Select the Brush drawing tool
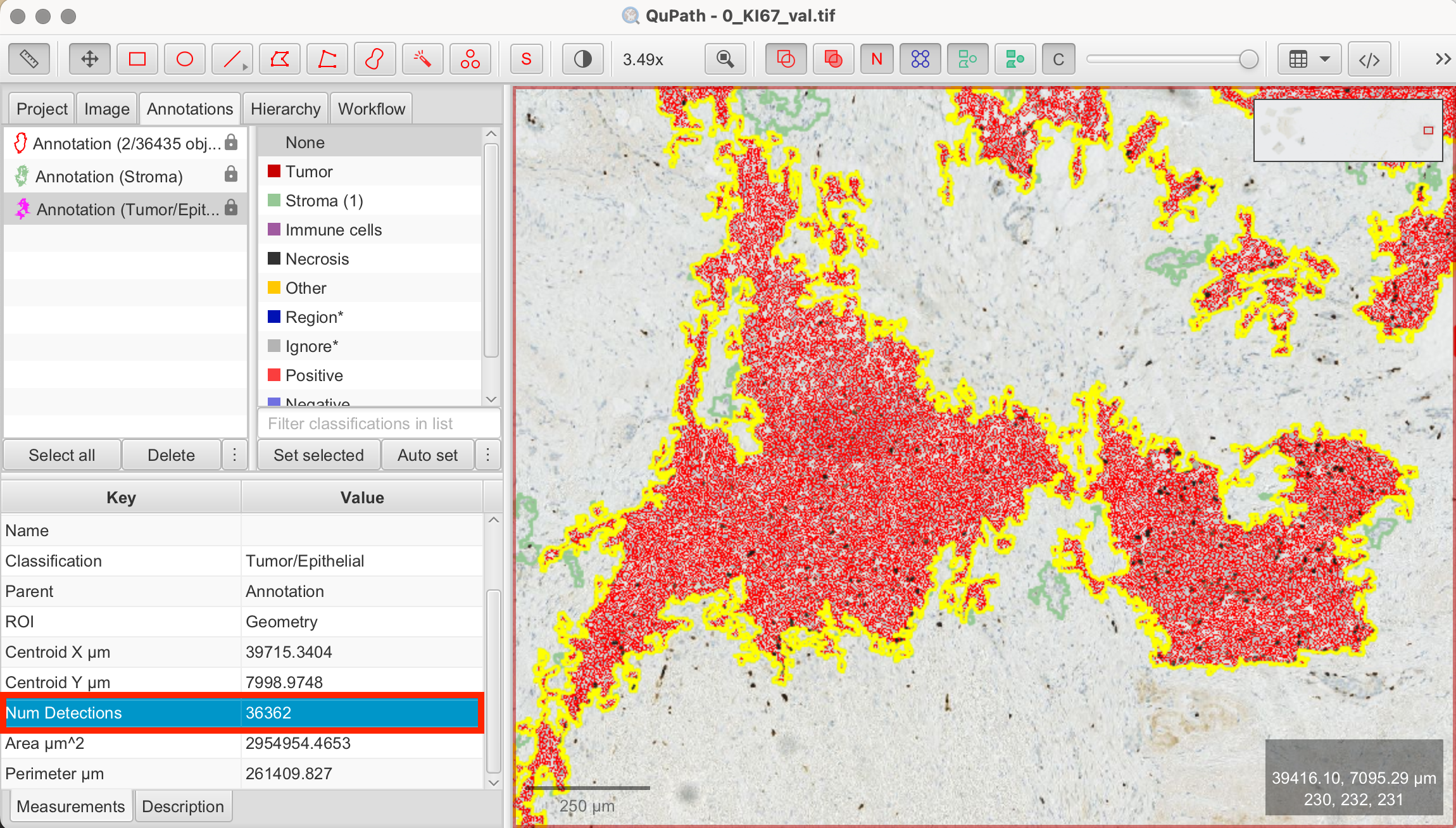1456x828 pixels. click(x=374, y=58)
